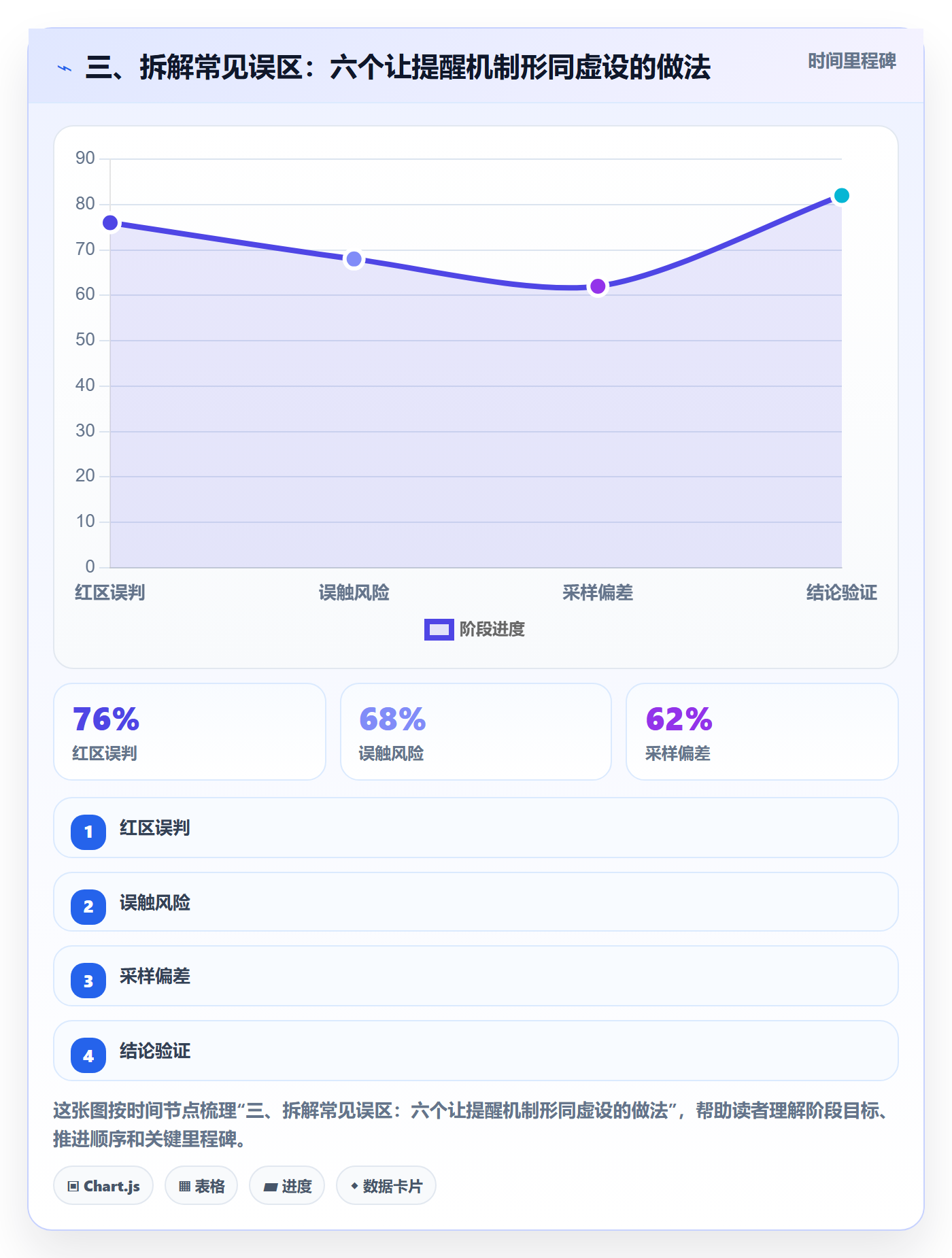Click the Chart.js tag chip

103,1186
